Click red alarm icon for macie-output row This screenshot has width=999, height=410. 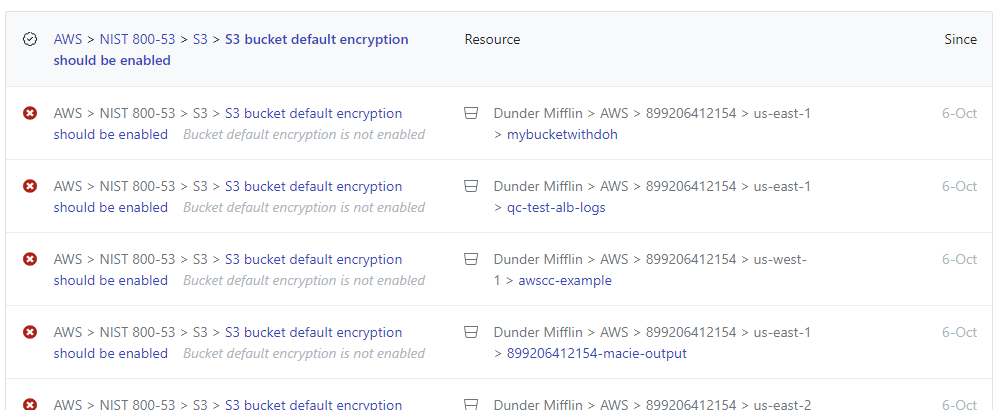[x=29, y=332]
